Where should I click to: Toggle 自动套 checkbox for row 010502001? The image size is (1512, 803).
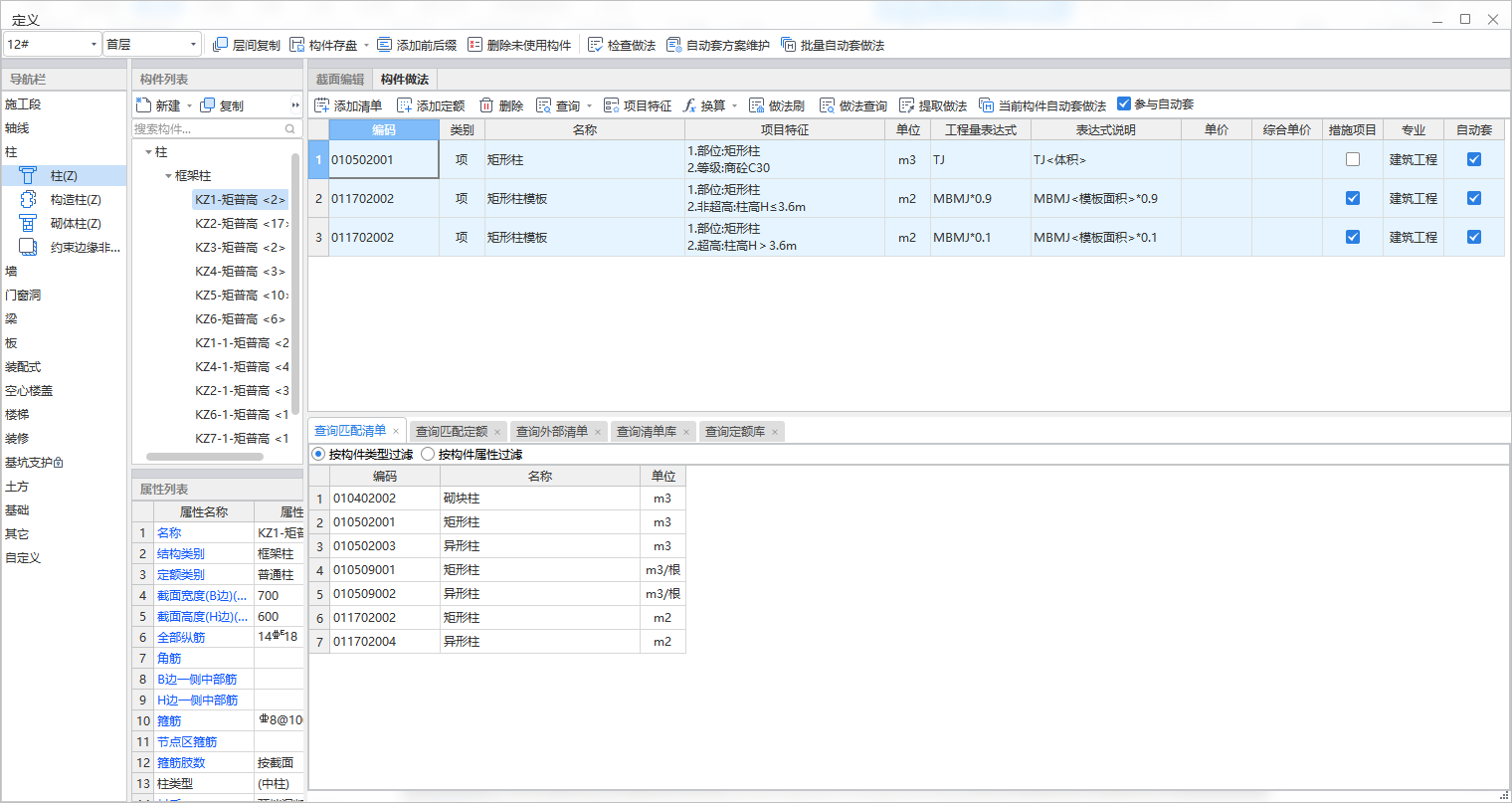click(1474, 159)
